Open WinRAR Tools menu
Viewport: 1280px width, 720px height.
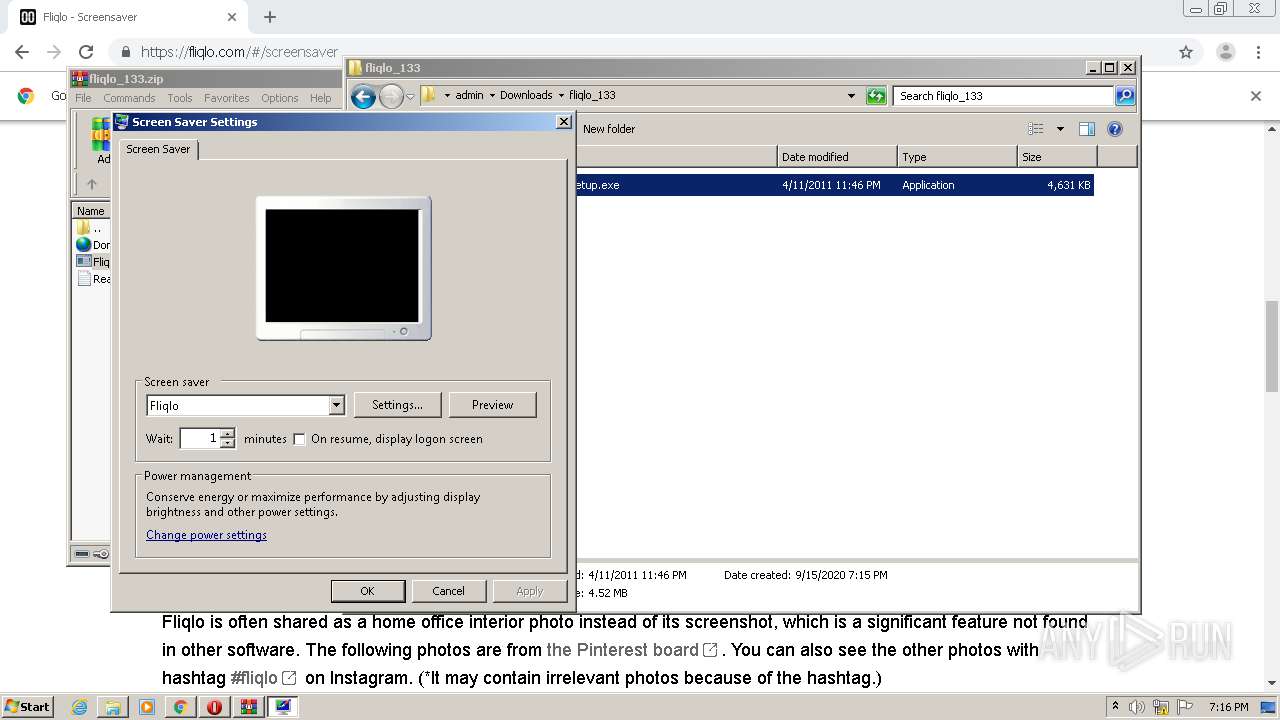point(180,98)
